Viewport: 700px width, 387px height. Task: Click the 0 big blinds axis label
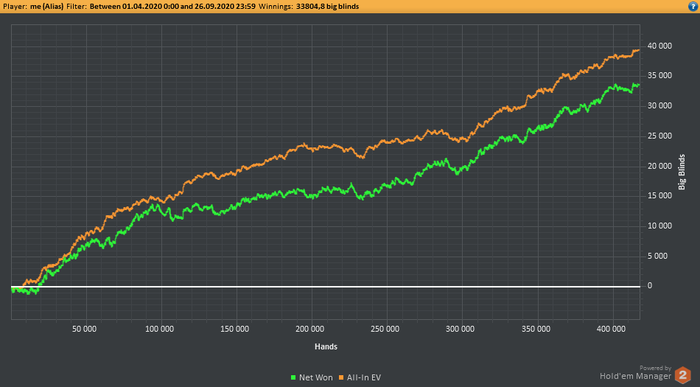tap(650, 286)
